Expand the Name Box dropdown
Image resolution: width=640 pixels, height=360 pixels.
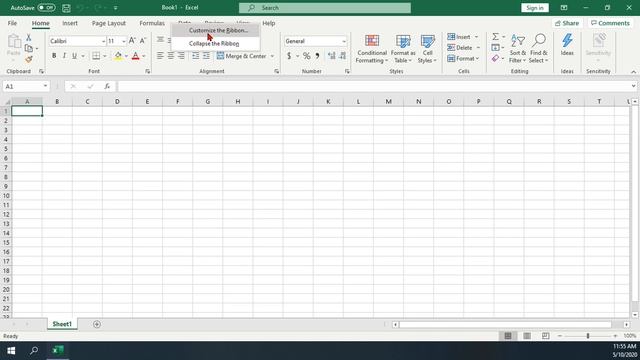coord(45,86)
